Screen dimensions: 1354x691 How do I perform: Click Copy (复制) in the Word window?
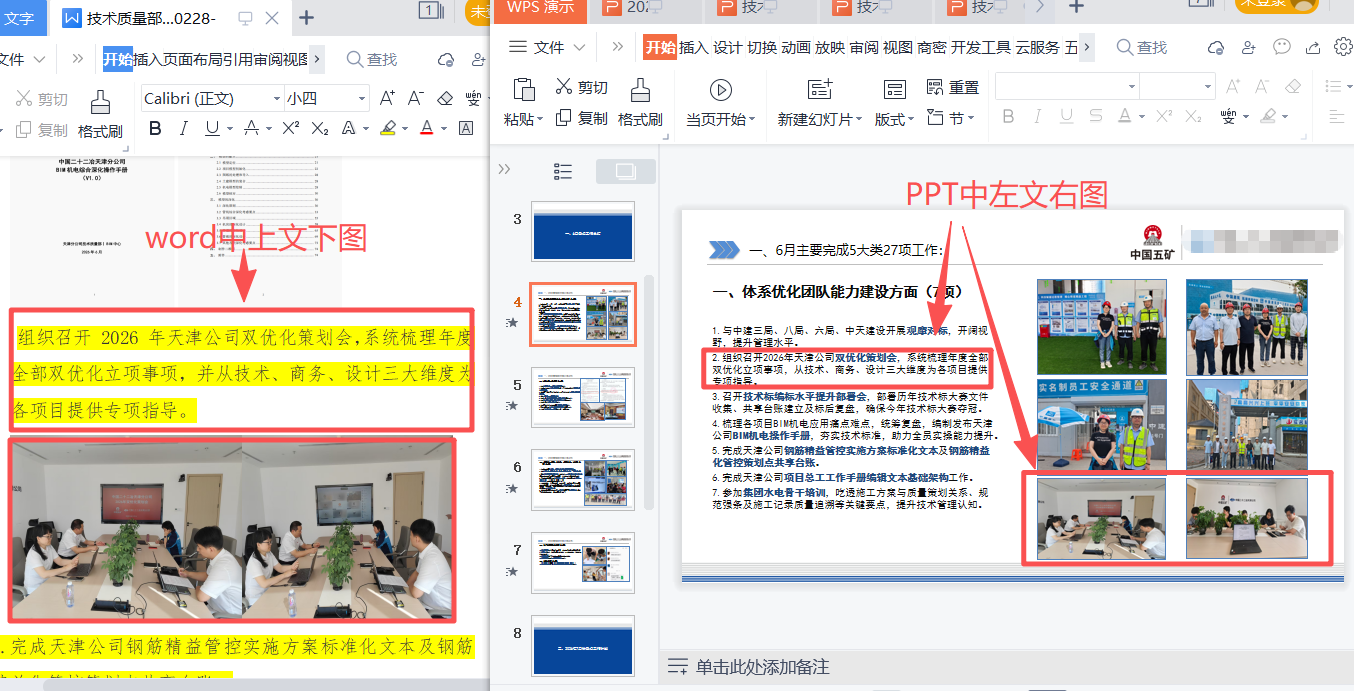[x=42, y=130]
